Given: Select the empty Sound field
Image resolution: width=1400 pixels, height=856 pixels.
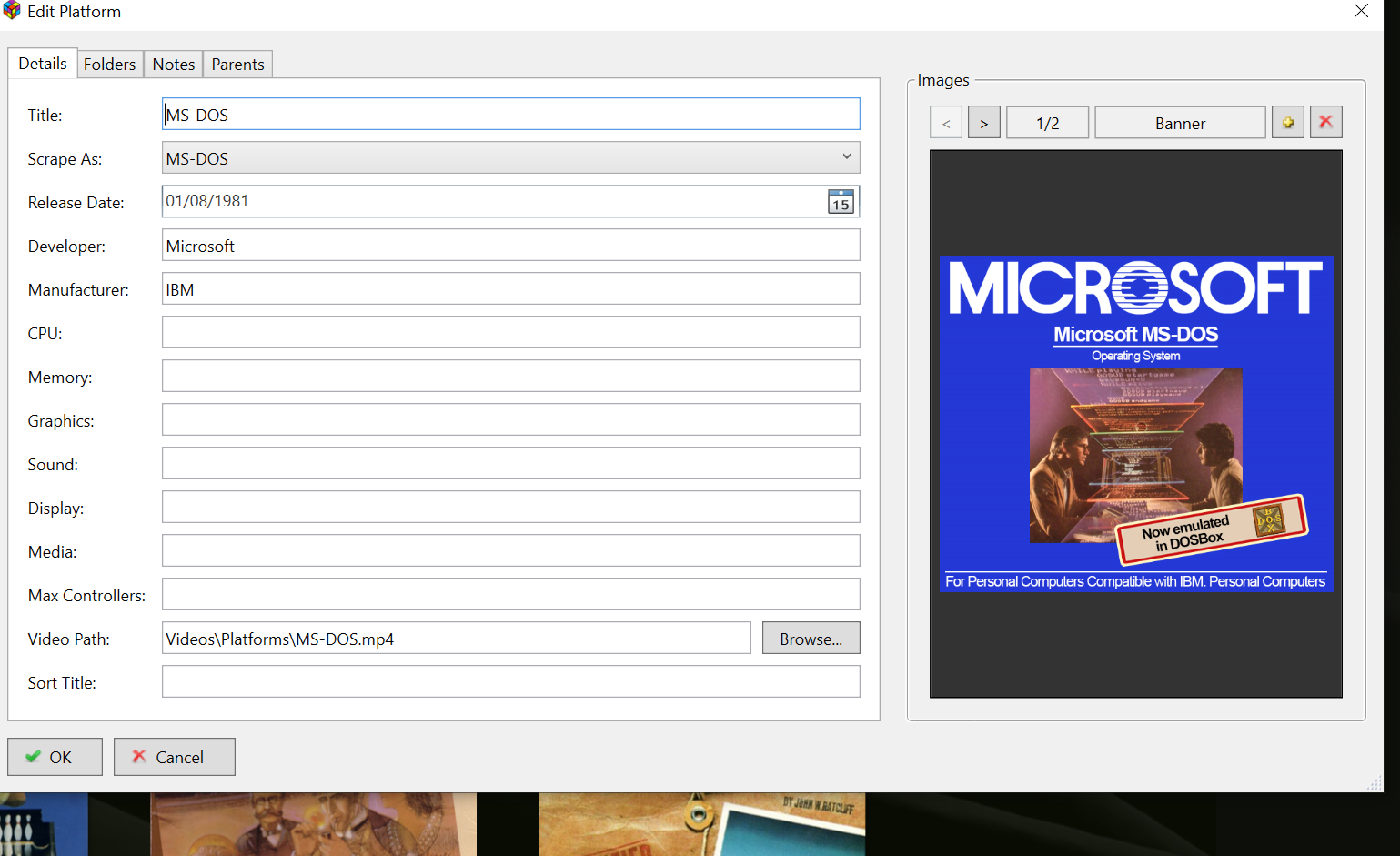Looking at the screenshot, I should tap(510, 463).
